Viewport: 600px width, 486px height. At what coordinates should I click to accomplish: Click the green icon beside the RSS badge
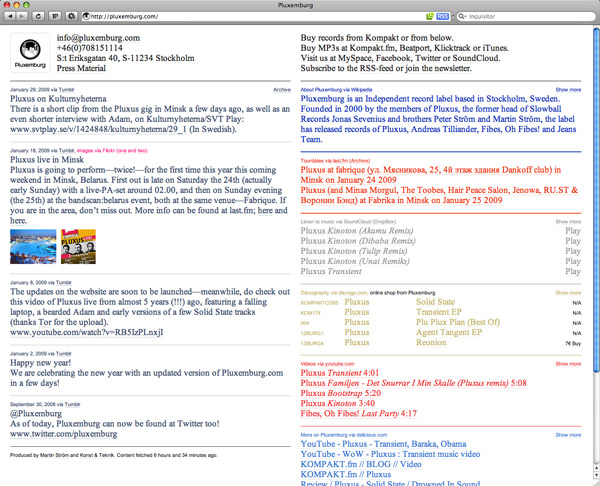[430, 16]
